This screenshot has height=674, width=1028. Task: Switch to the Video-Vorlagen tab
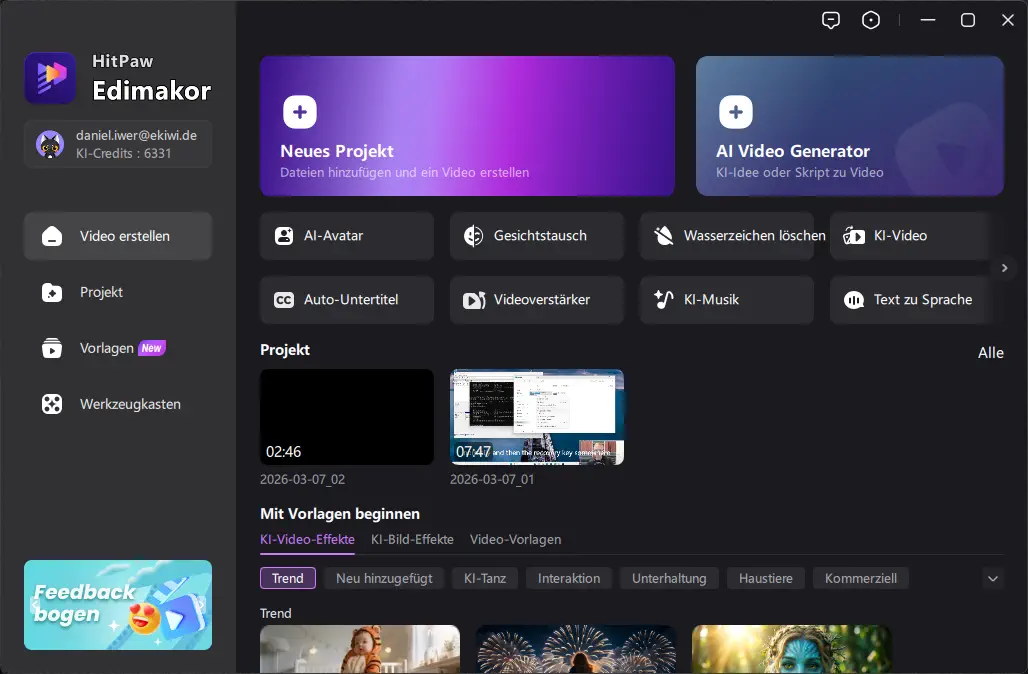[515, 539]
